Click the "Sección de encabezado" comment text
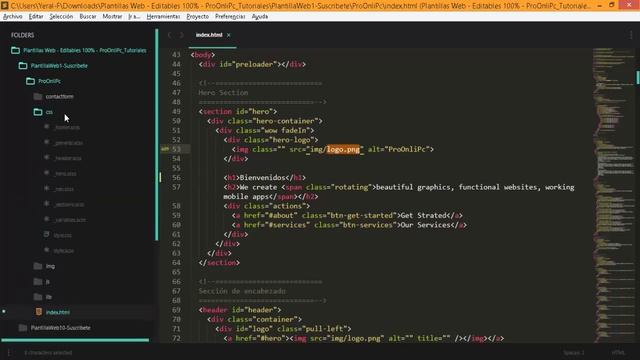The image size is (640, 360). [242, 291]
